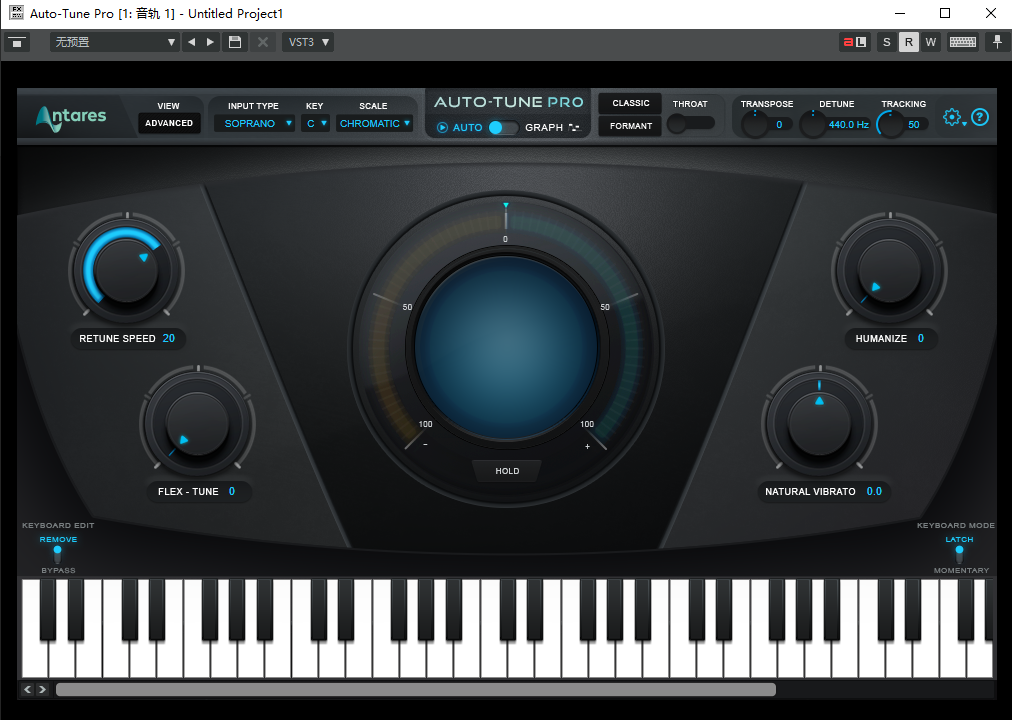Click Retune Speed value 20
Screen dimensions: 1012x720
pyautogui.click(x=169, y=338)
